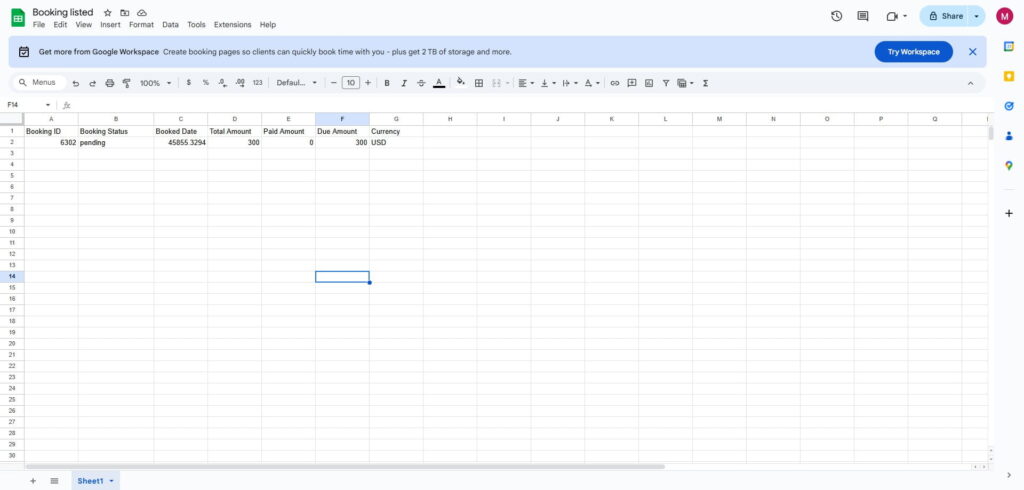Viewport: 1024px width, 490px height.
Task: Open the Extensions menu
Action: 232,24
